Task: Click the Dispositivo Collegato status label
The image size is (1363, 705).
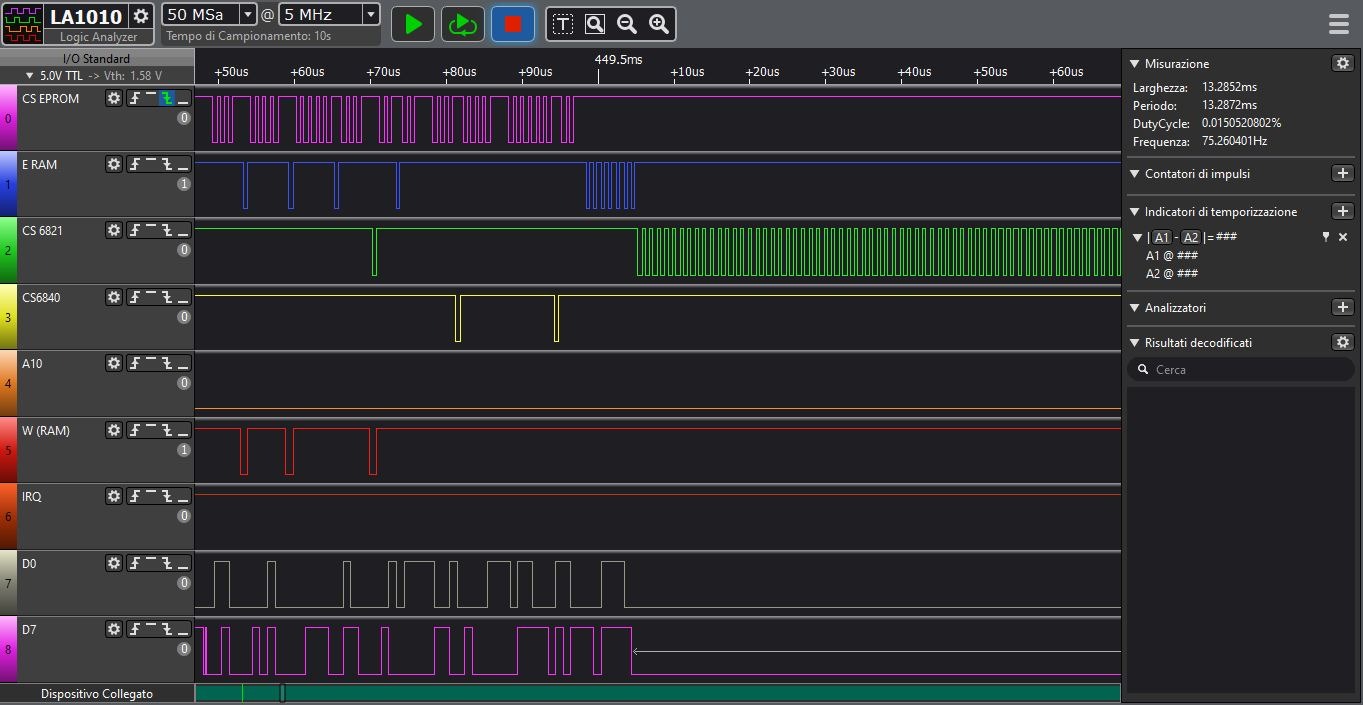Action: [97, 693]
